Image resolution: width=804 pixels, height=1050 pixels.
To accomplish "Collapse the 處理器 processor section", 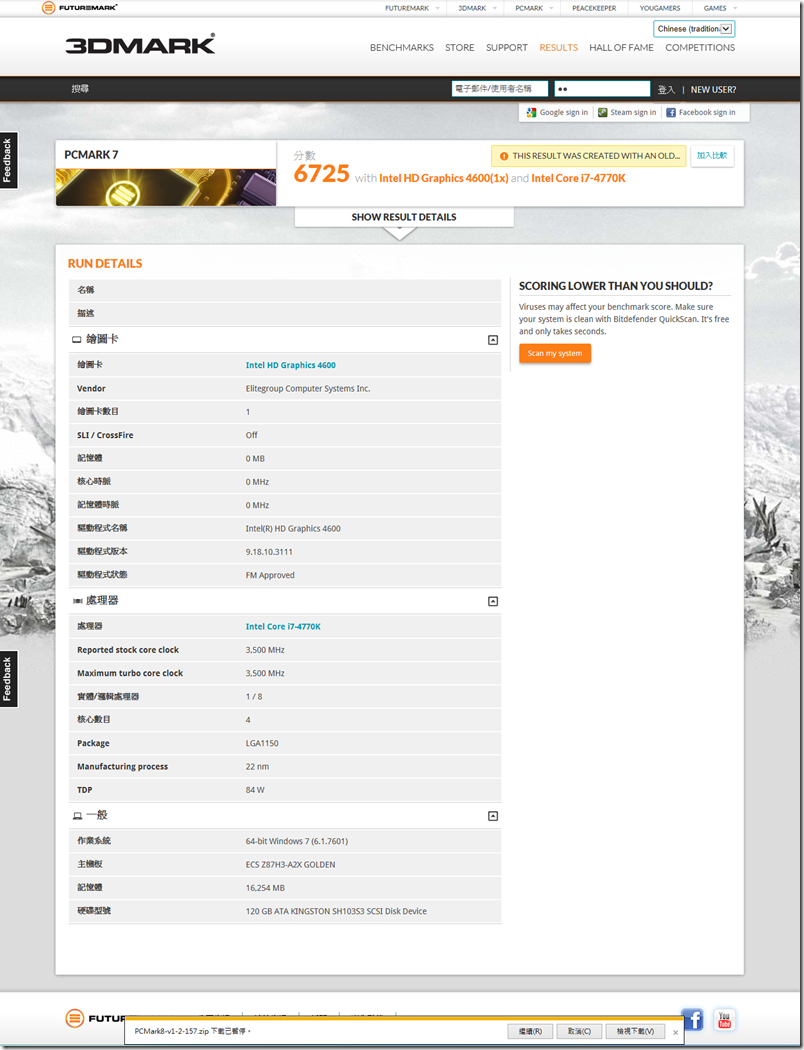I will [493, 601].
